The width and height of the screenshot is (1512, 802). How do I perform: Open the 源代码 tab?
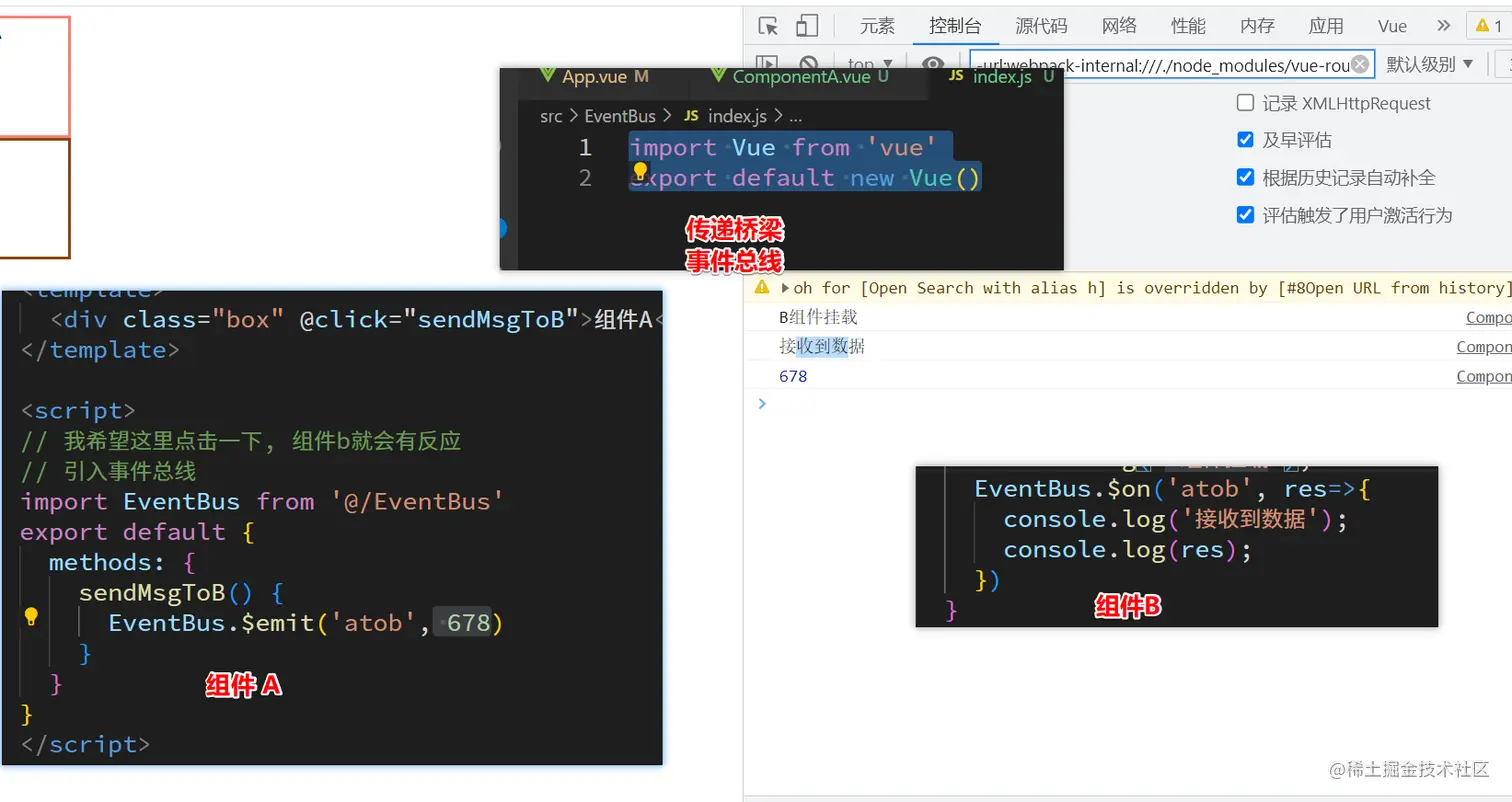point(1042,26)
